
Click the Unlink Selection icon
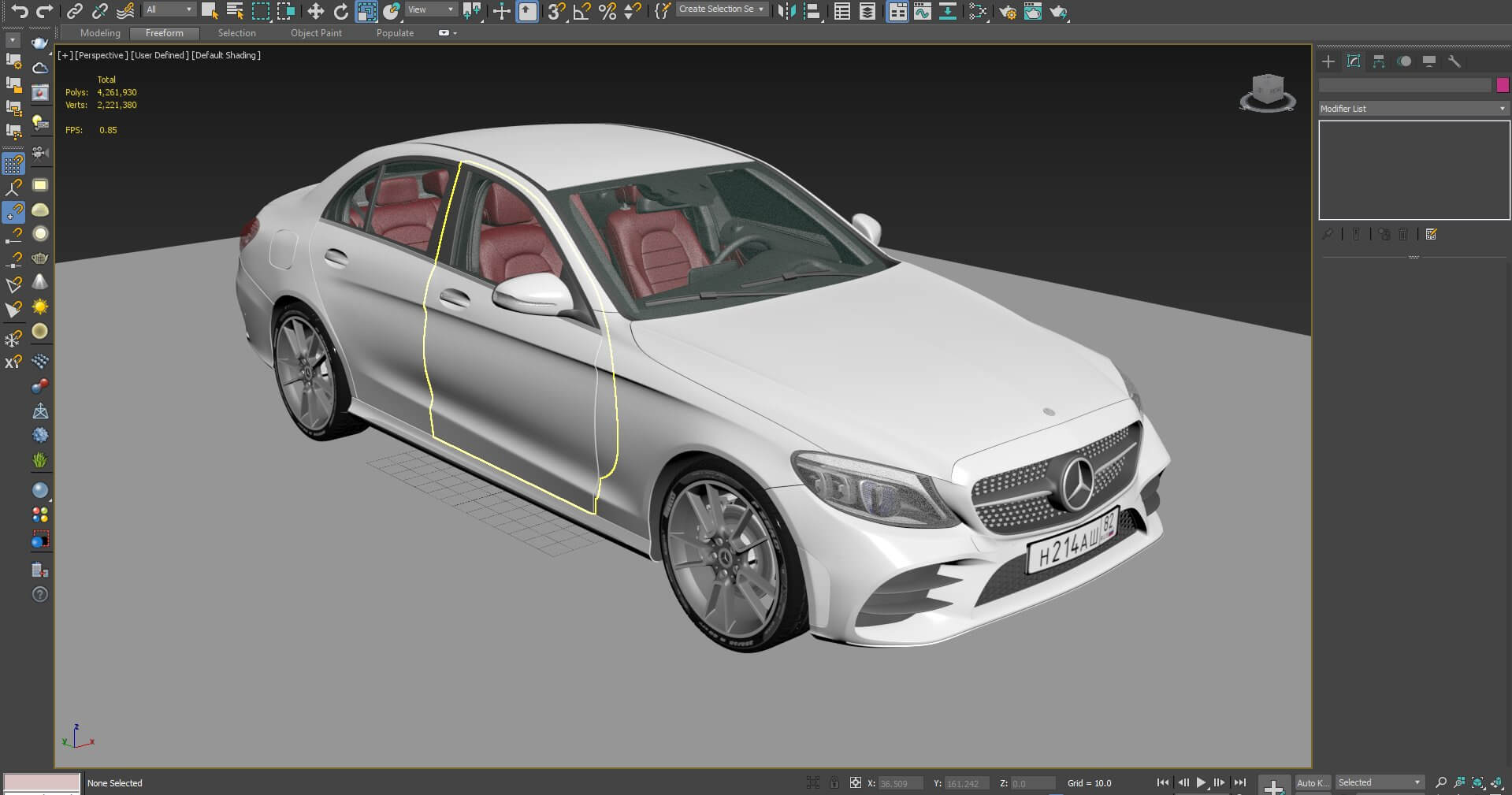[99, 11]
